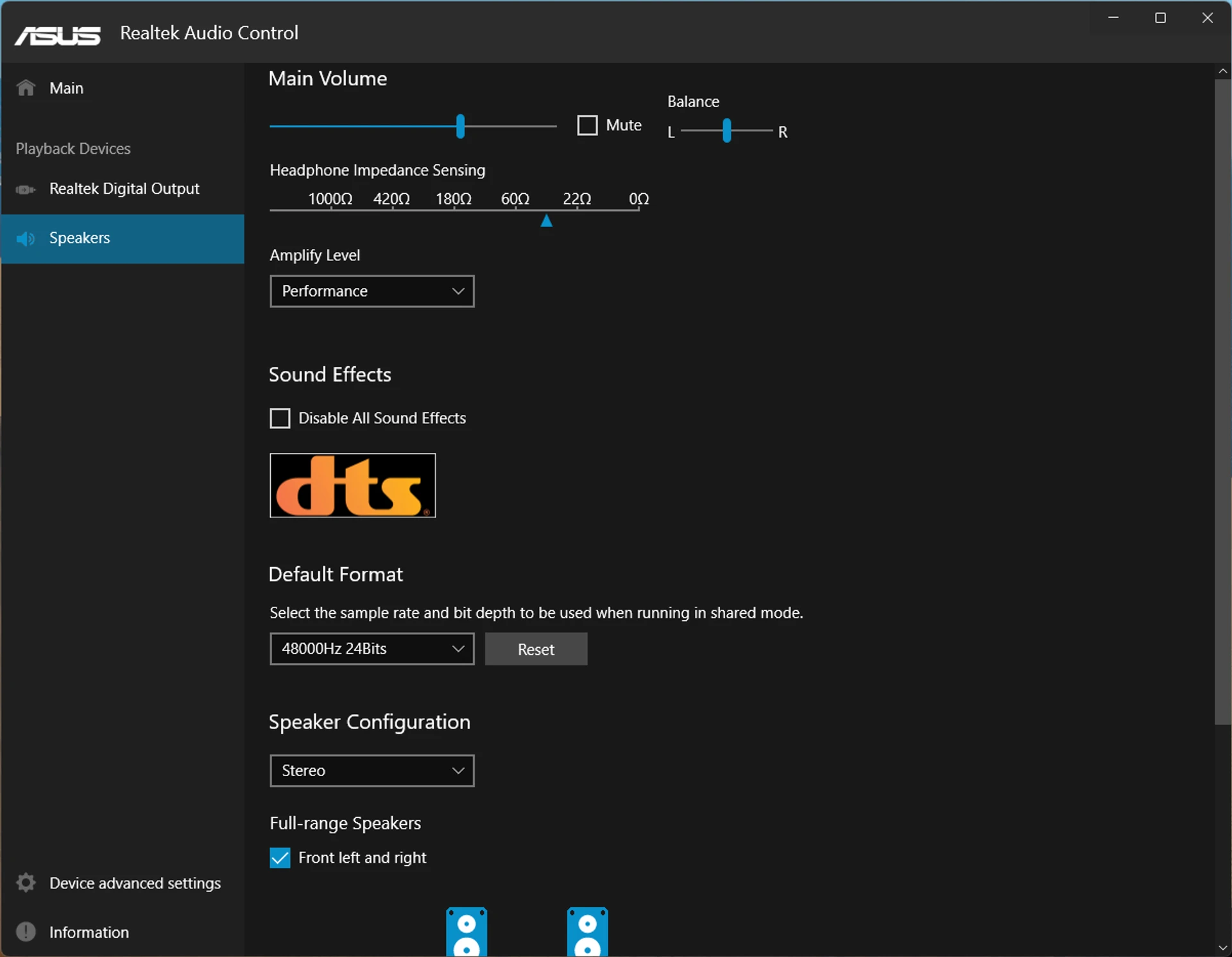This screenshot has height=957, width=1232.
Task: Maximize the Realtek Audio Control window
Action: point(1160,18)
